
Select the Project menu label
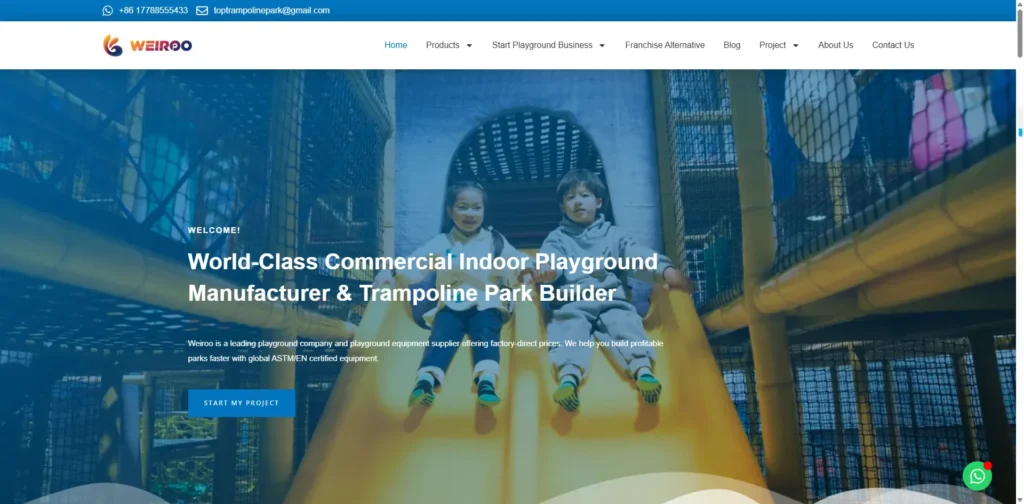tap(772, 45)
